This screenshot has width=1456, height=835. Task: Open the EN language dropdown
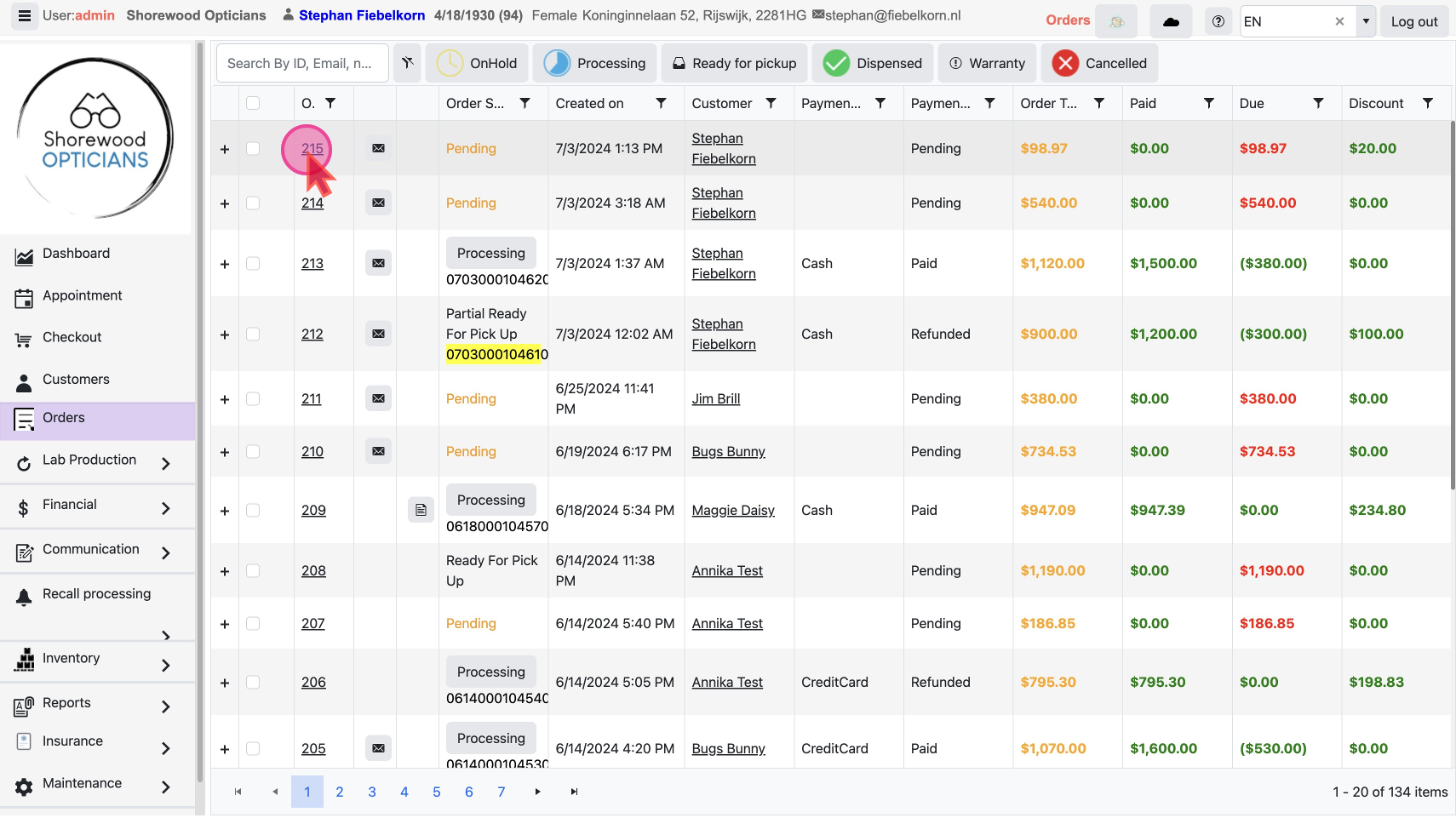(x=1366, y=21)
